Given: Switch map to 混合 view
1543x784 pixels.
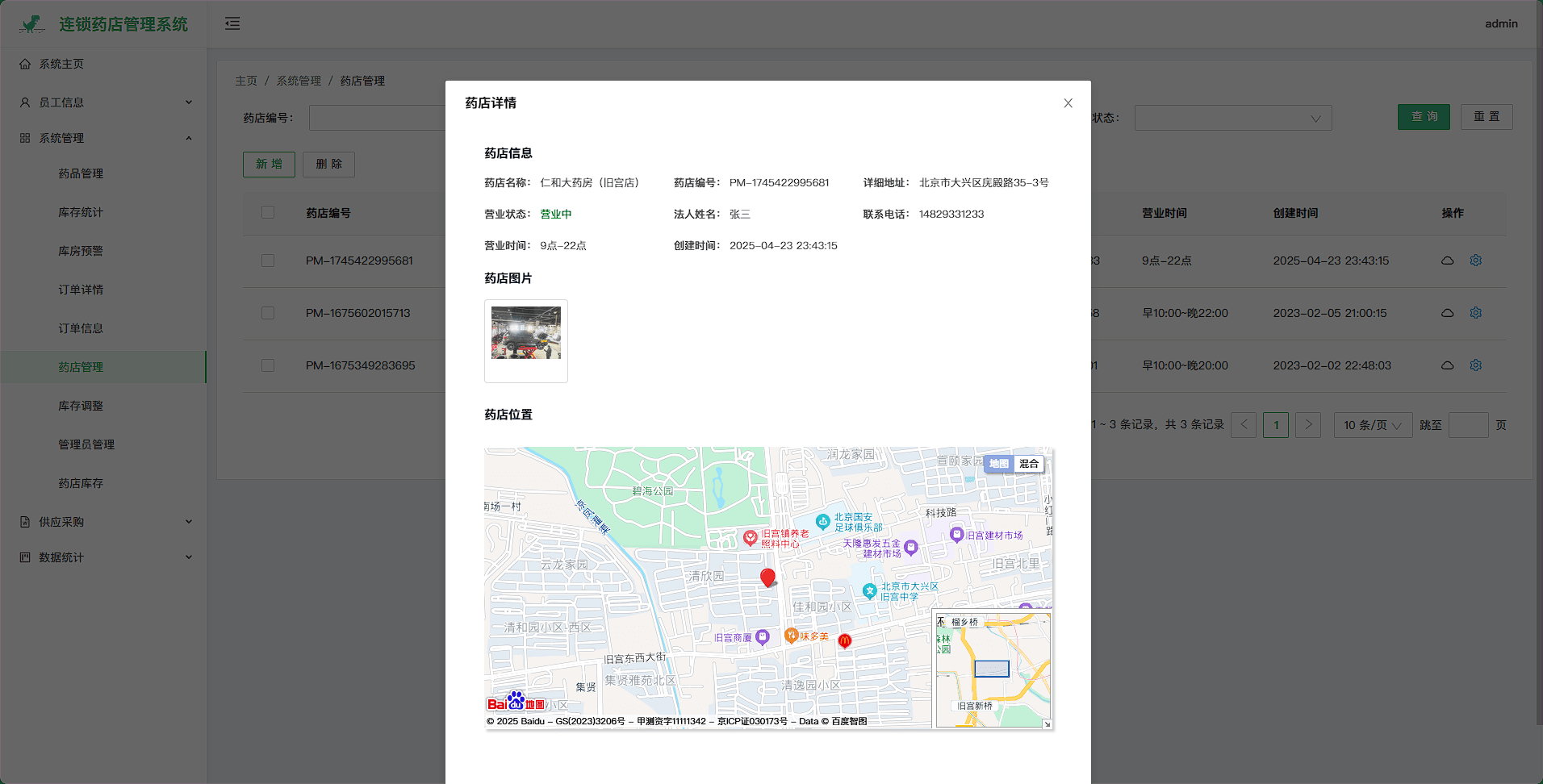Looking at the screenshot, I should 1028,464.
